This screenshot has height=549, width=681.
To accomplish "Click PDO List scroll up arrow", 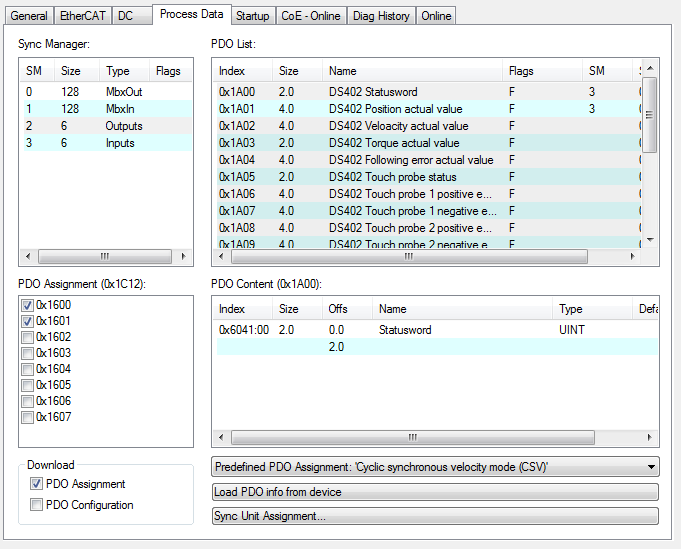I will coord(650,68).
